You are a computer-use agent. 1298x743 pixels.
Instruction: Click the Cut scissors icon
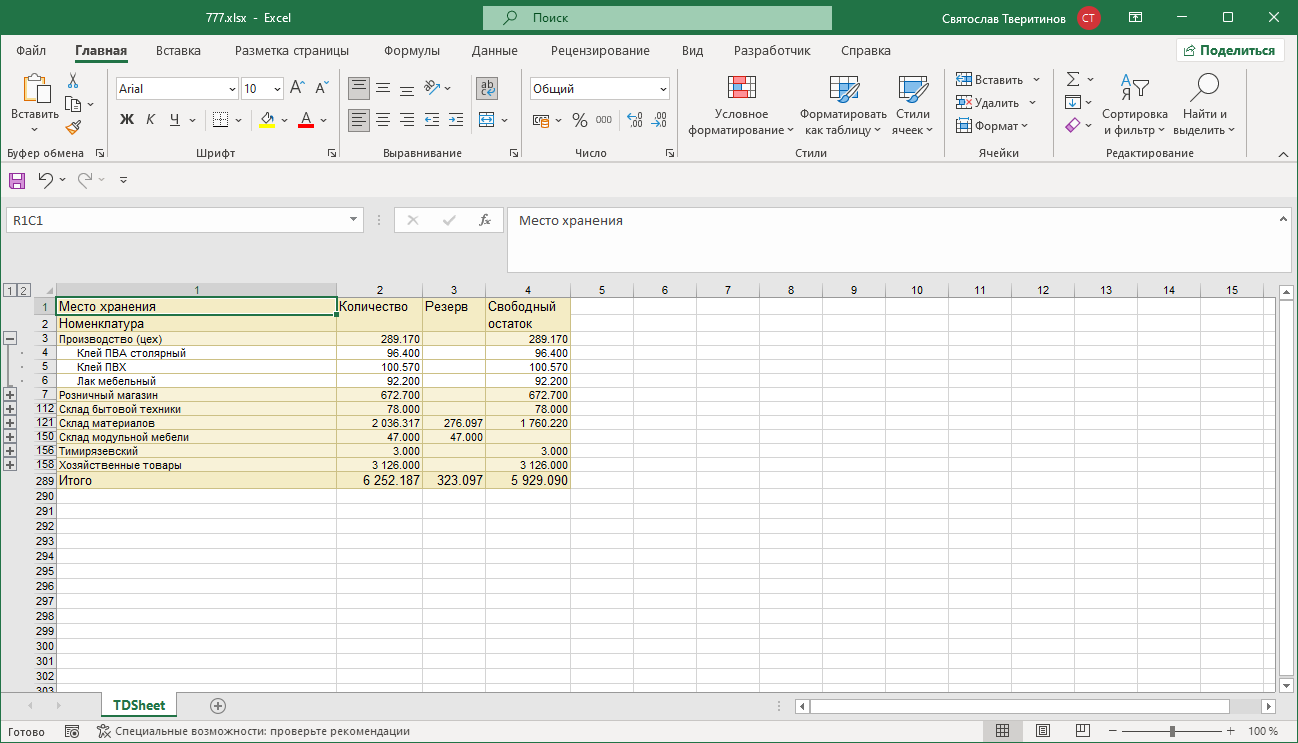[73, 81]
